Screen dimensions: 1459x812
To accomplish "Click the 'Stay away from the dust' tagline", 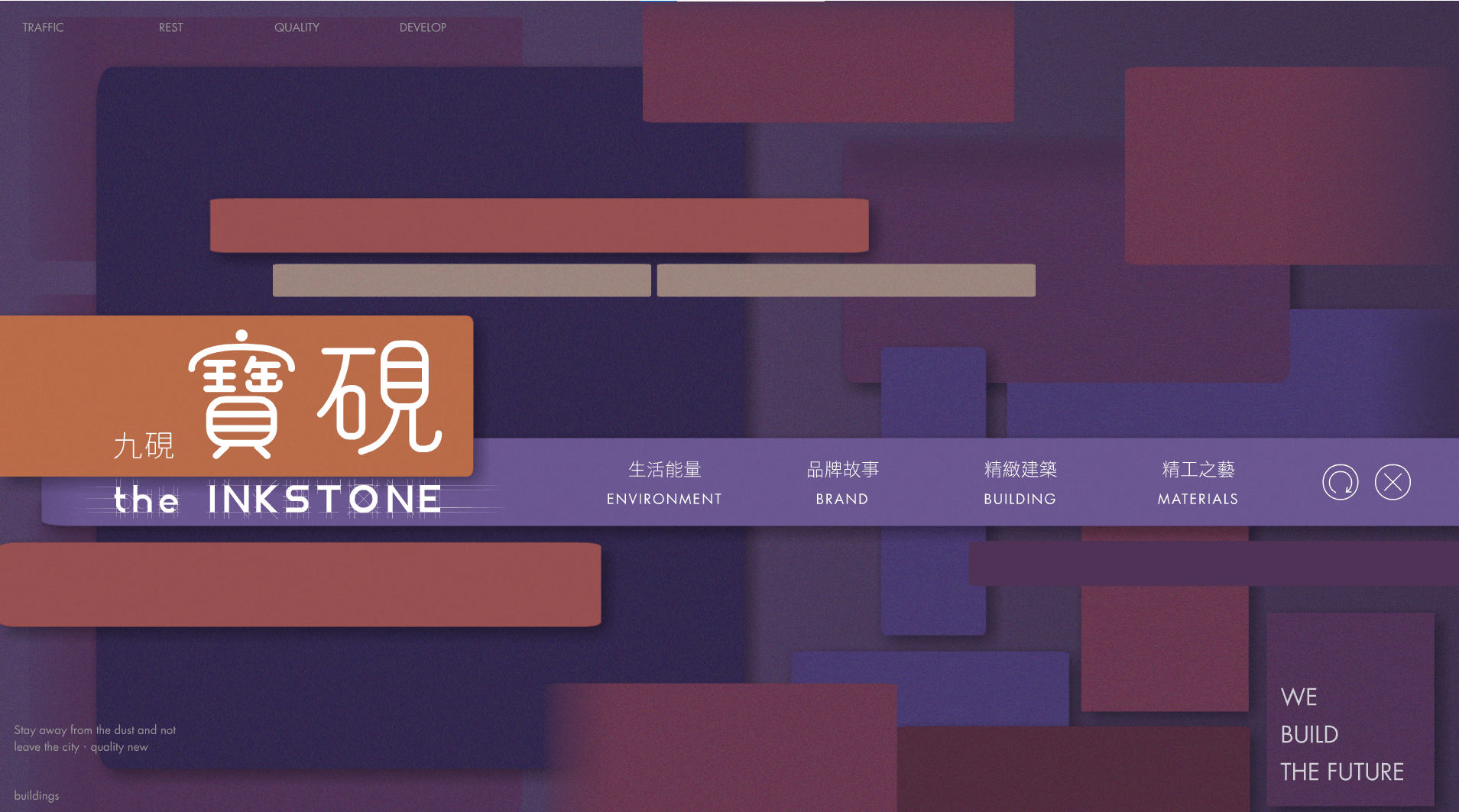I will pos(95,738).
